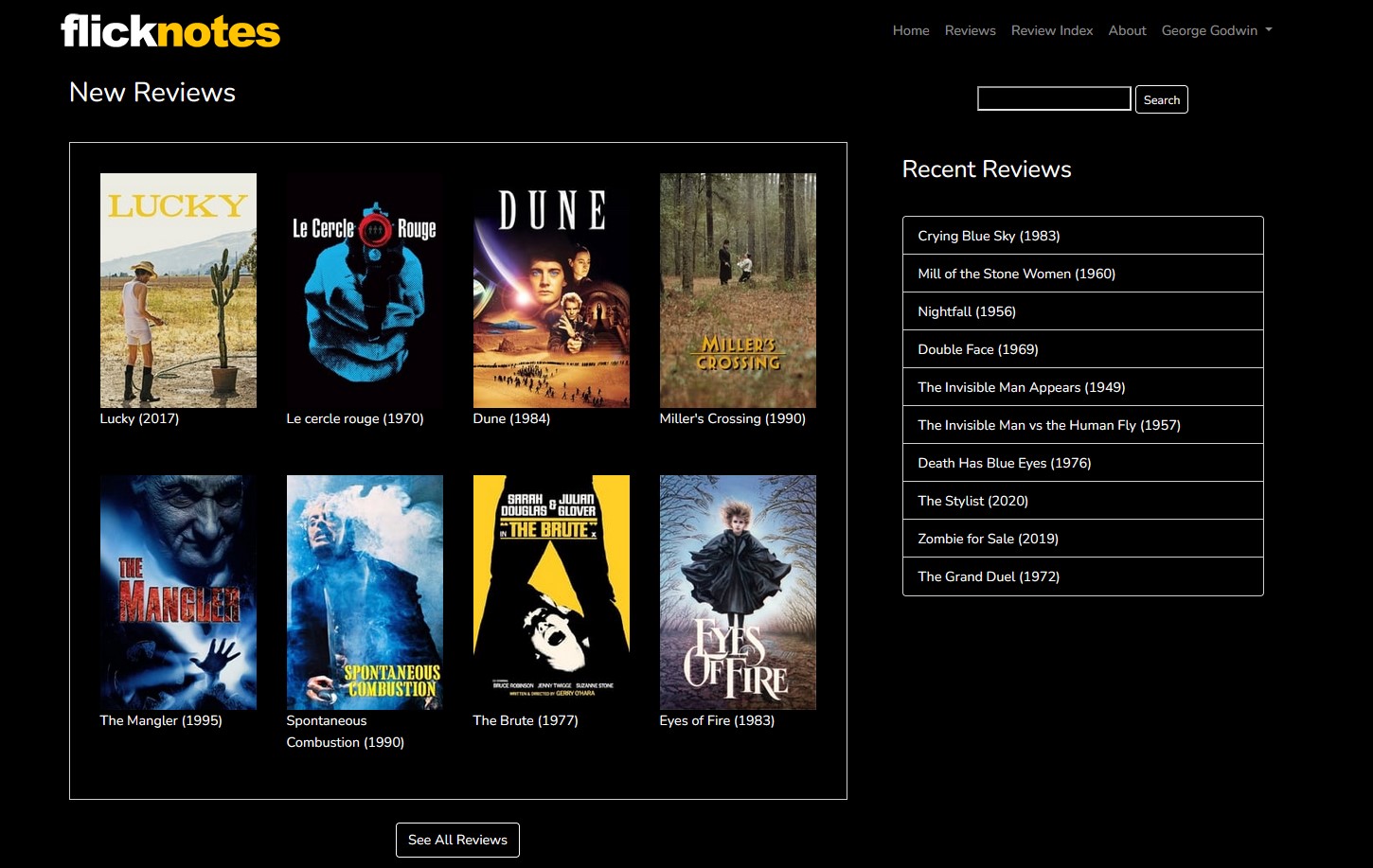This screenshot has height=868, width=1373.
Task: Open the Home nav link
Action: click(911, 30)
